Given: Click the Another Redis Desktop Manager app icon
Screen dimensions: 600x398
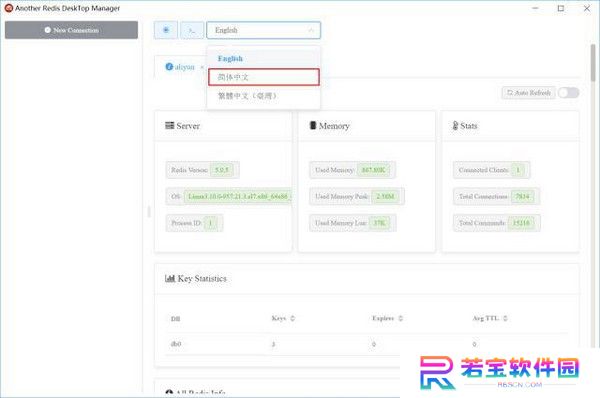Looking at the screenshot, I should 8,8.
